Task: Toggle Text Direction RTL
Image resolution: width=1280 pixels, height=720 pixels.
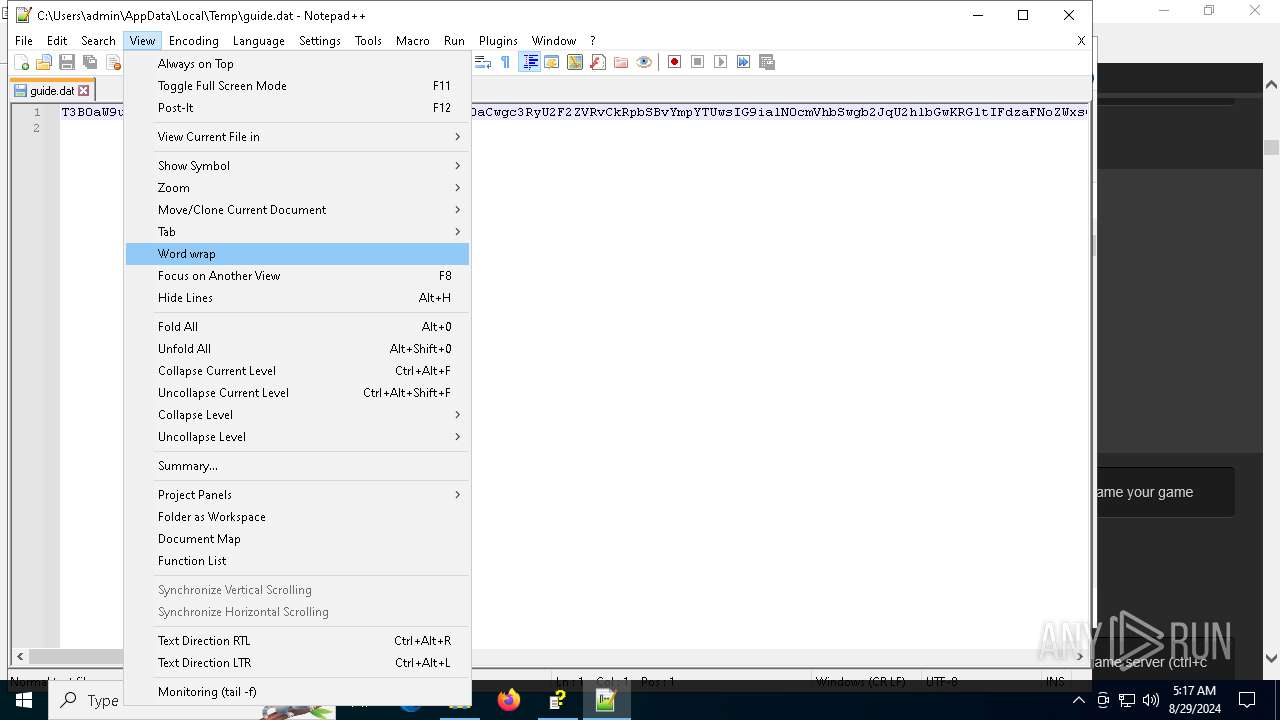Action: (297, 641)
